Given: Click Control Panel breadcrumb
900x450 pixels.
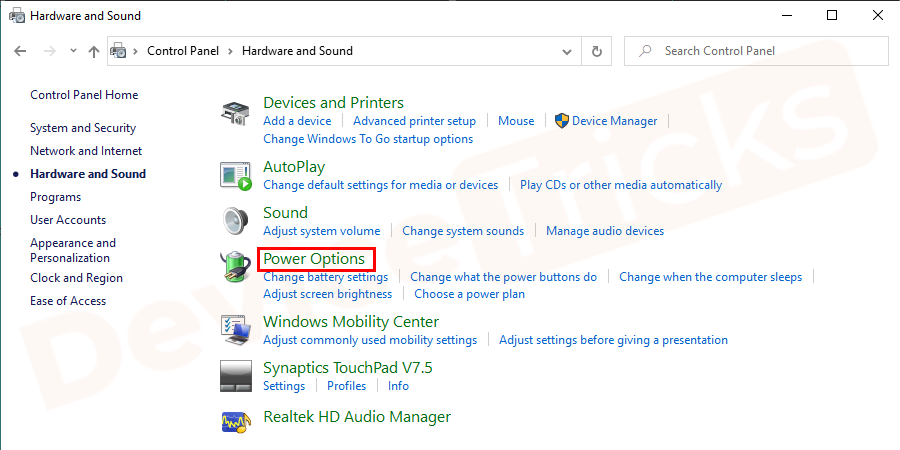Looking at the screenshot, I should [183, 51].
